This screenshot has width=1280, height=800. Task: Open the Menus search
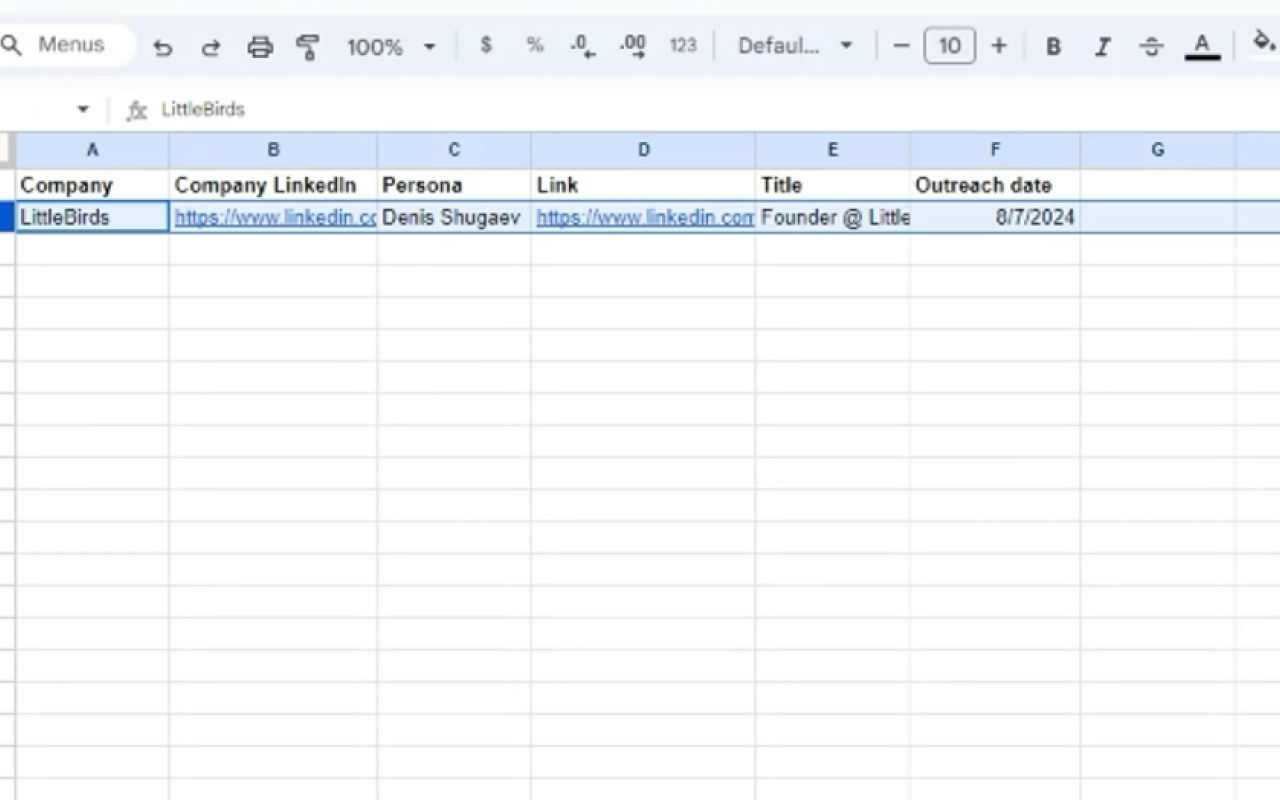[60, 45]
